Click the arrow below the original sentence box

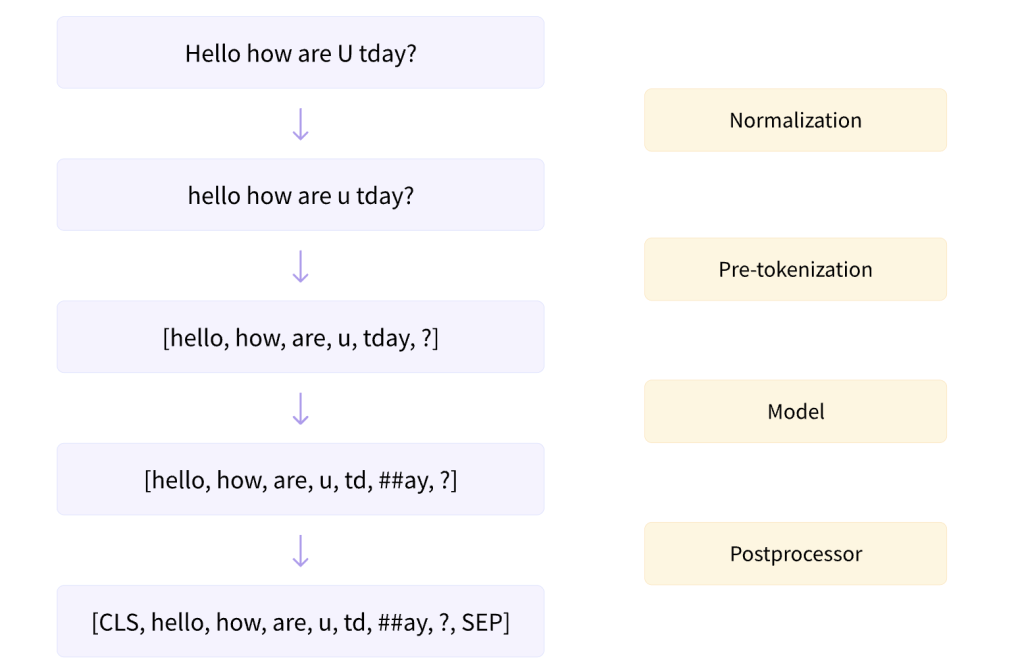[x=300, y=124]
